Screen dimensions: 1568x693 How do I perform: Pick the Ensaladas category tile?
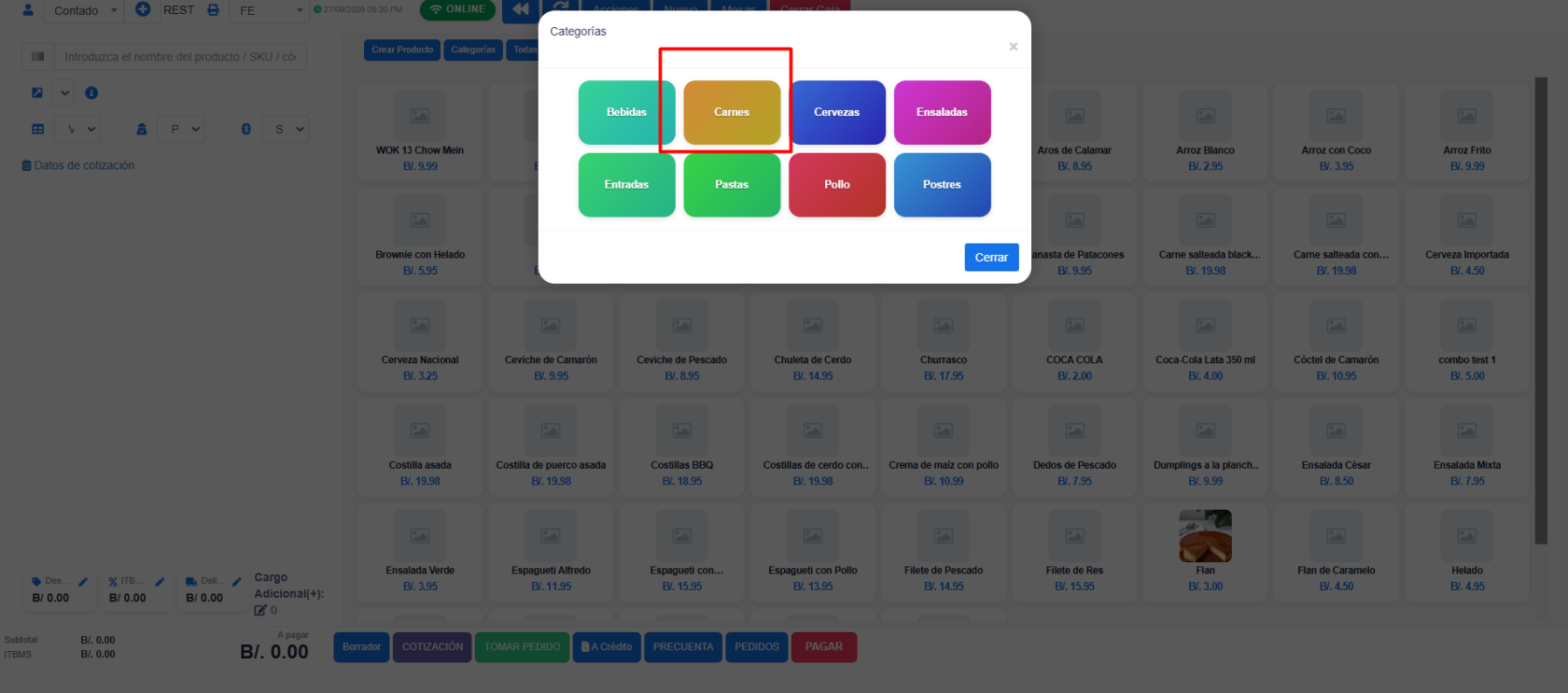point(943,112)
